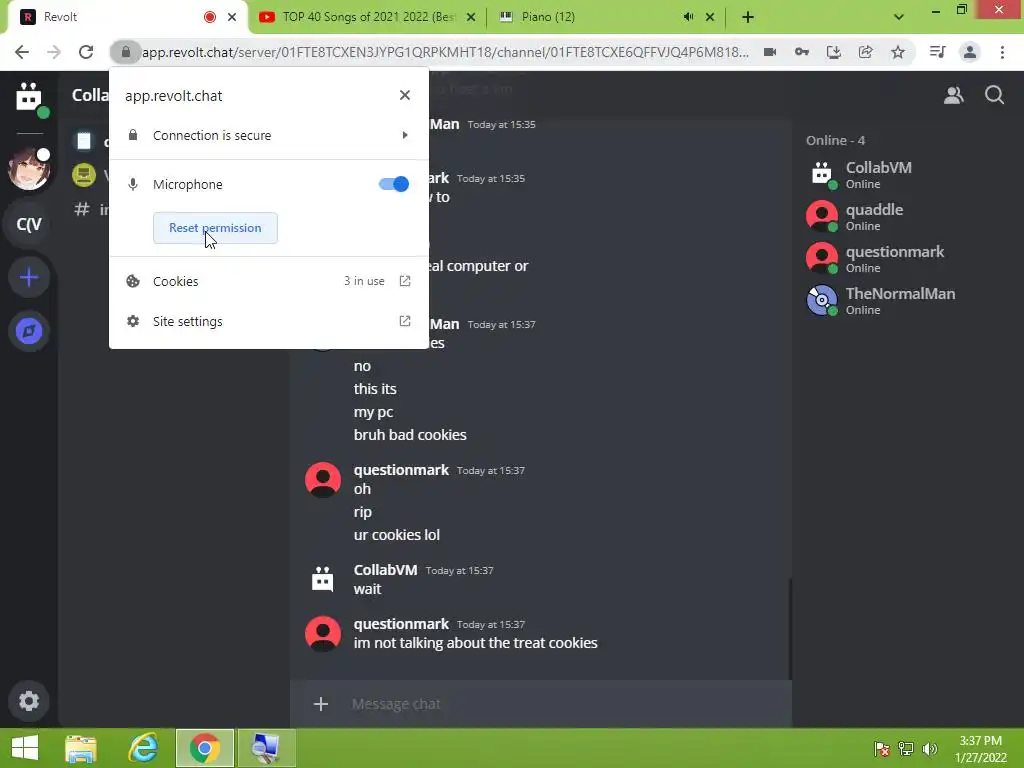Click the Action Center flag tray icon
Viewport: 1024px width, 768px height.
(x=882, y=748)
